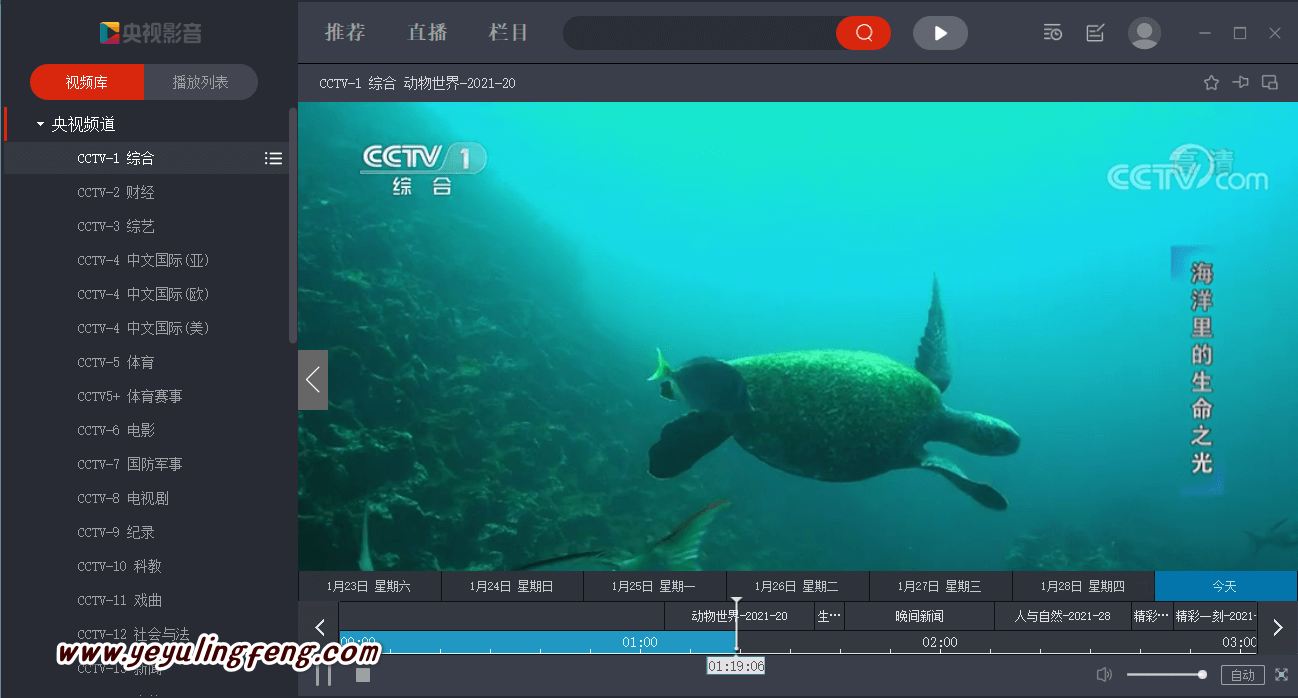This screenshot has width=1298, height=698.
Task: Select the 1月27日 星期三 date tab
Action: tap(940, 586)
